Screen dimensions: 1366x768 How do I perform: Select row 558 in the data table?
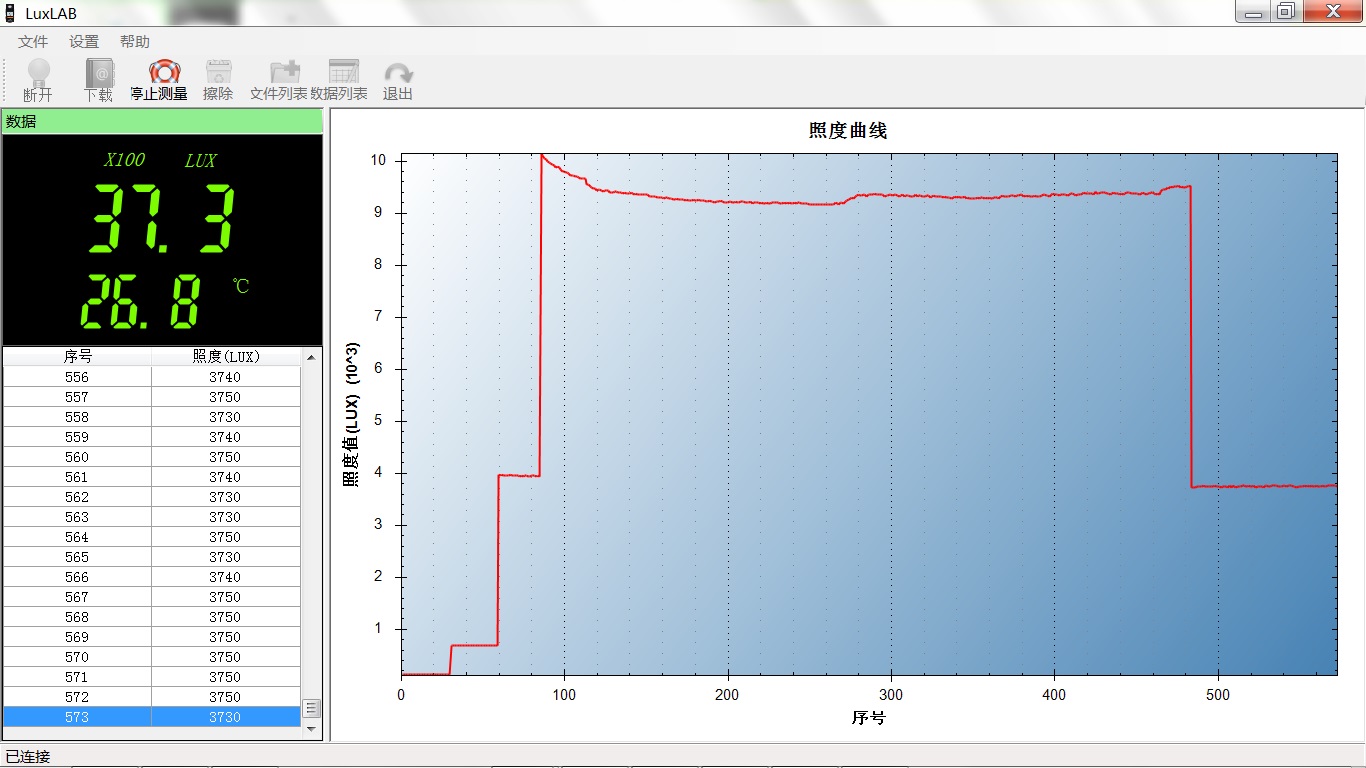152,417
